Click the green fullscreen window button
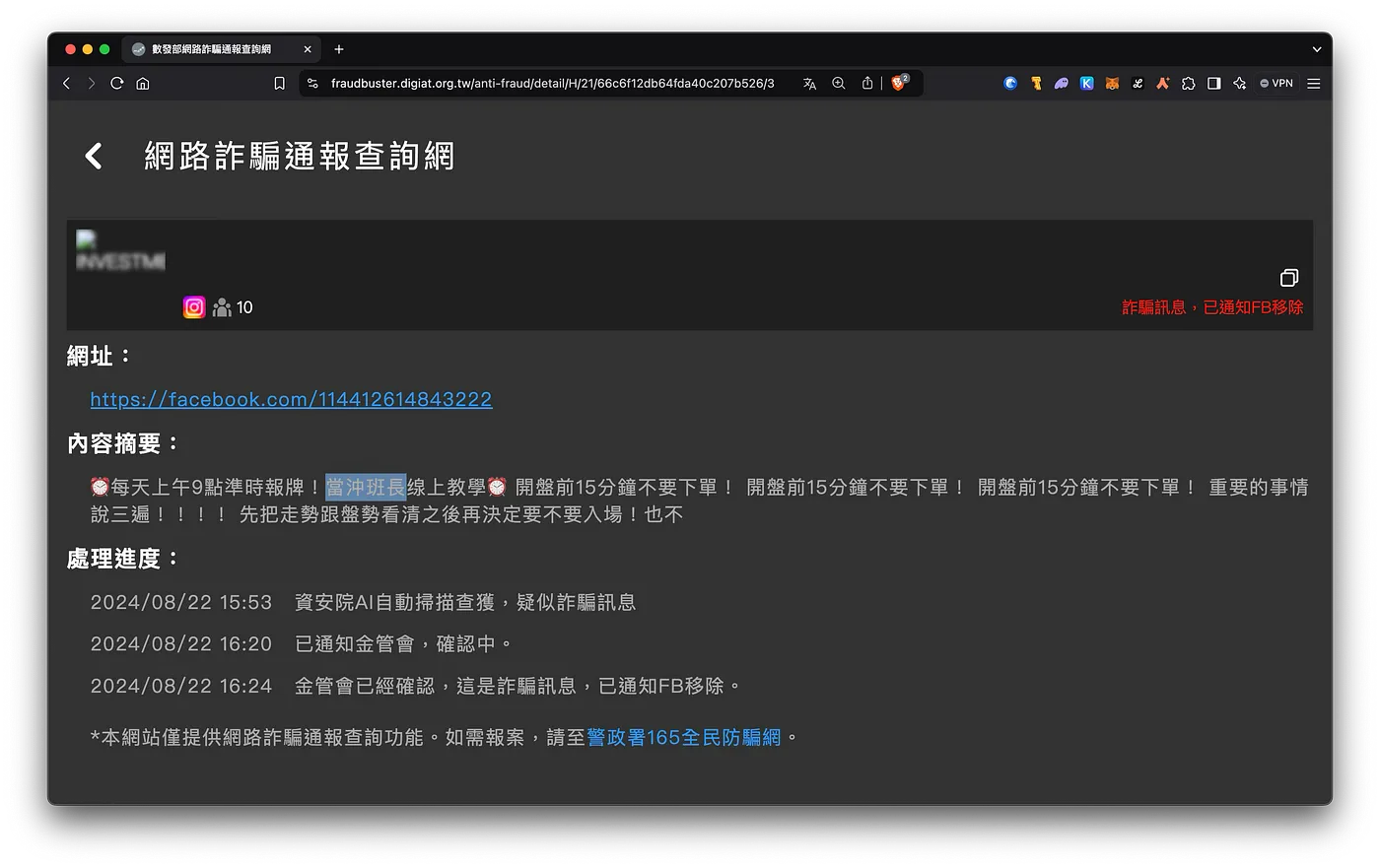 104,49
